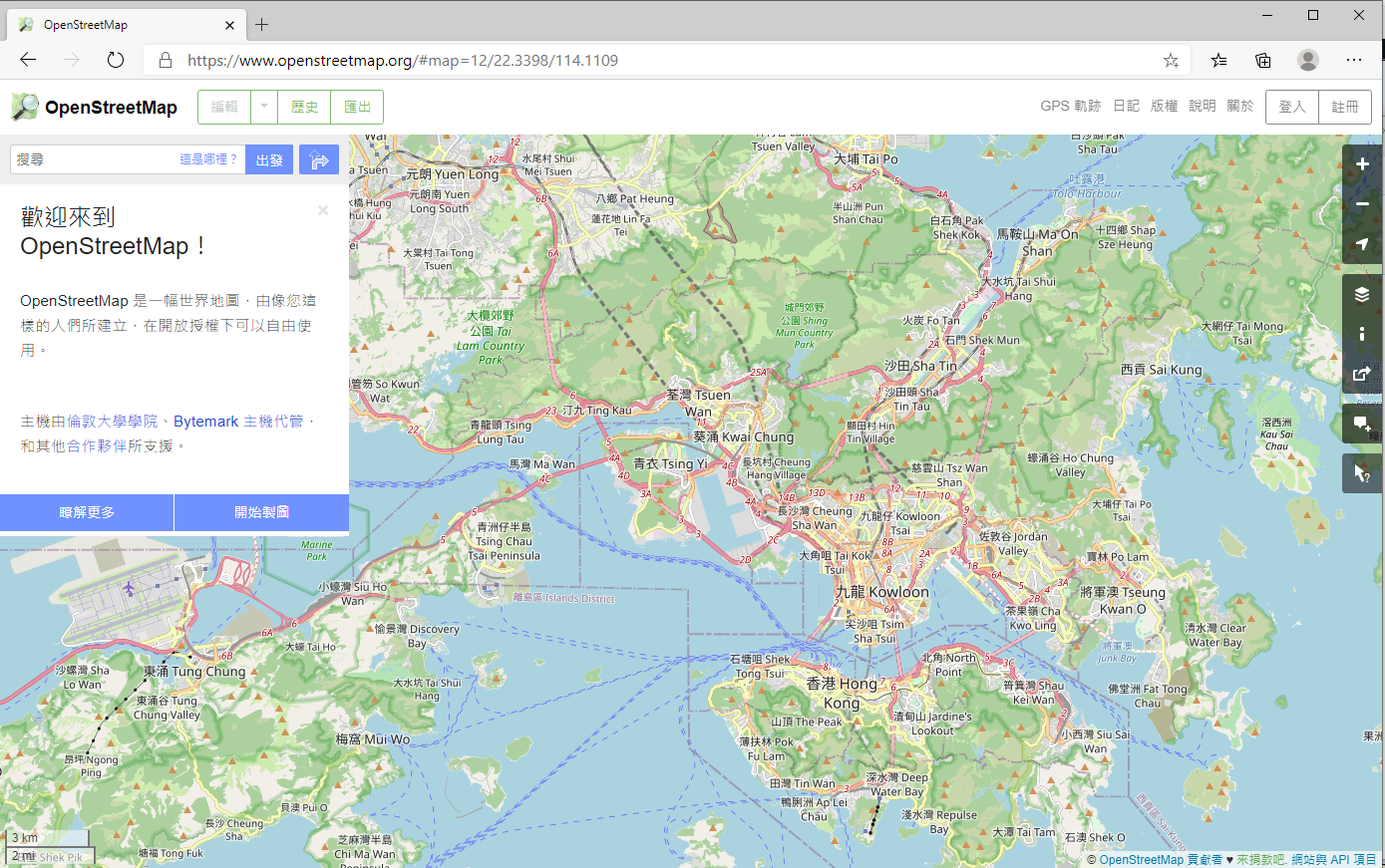
Task: Refresh the current page
Action: click(x=116, y=60)
